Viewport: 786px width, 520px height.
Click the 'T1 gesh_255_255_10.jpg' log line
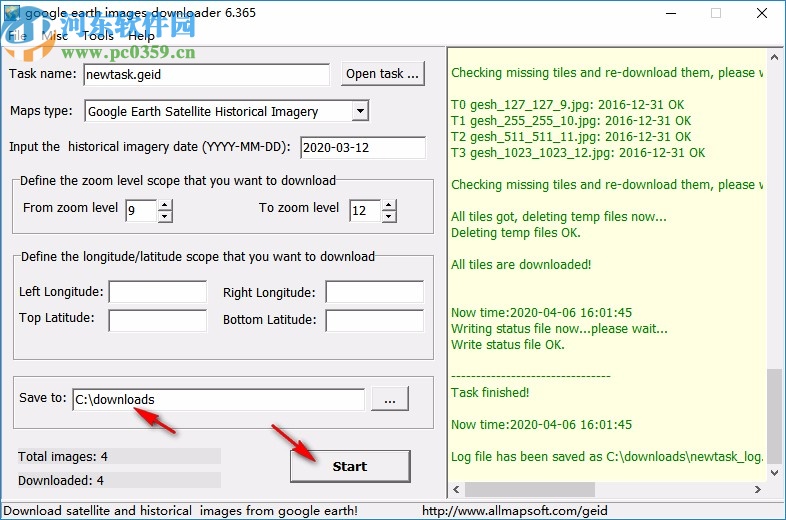(x=571, y=121)
